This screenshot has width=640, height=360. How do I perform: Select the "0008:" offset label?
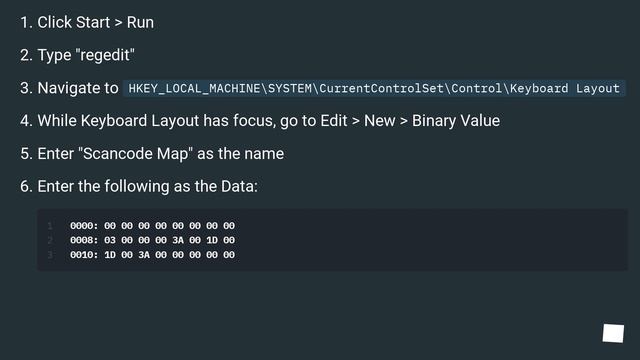(84, 240)
